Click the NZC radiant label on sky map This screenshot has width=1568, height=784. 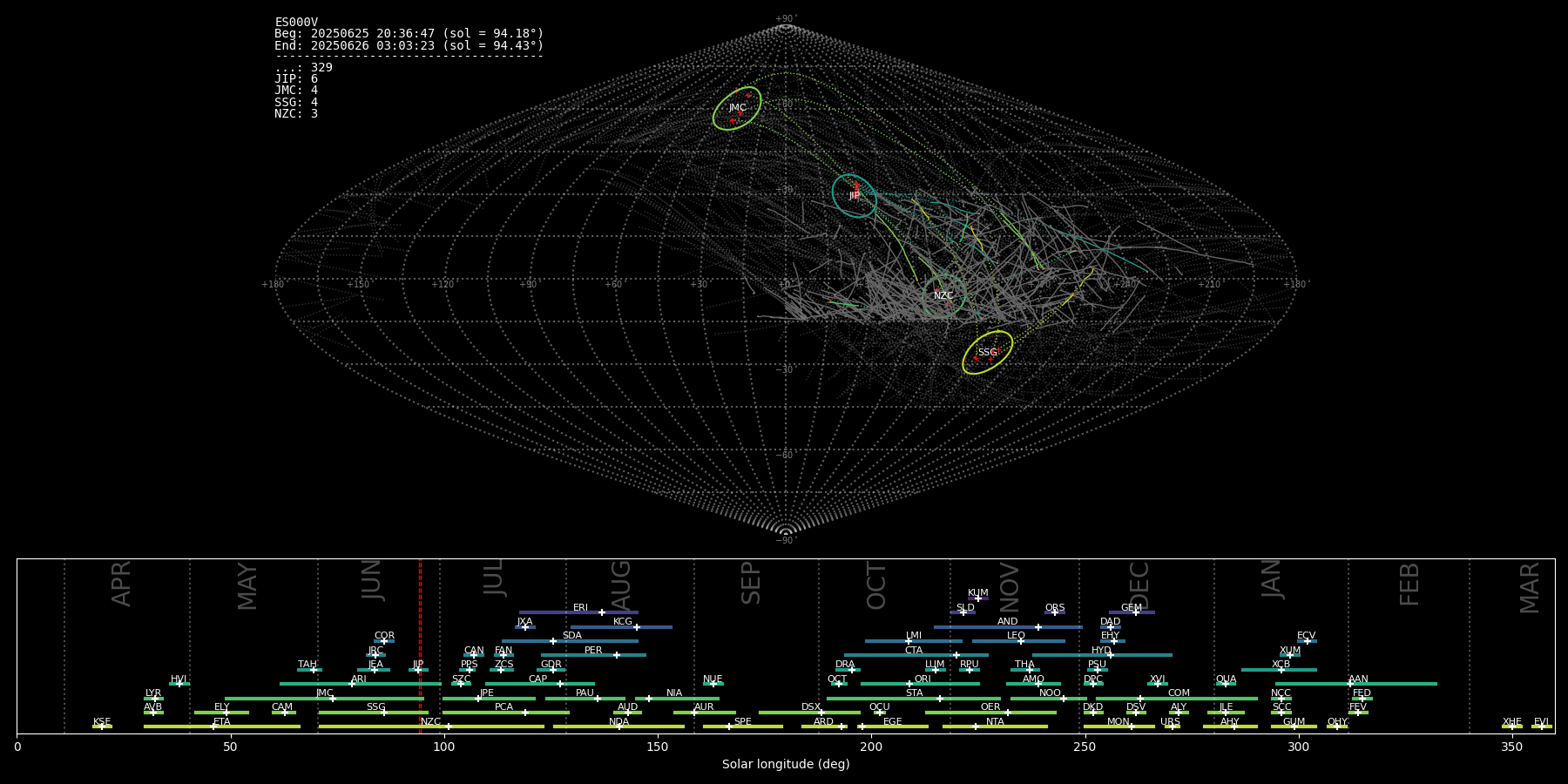point(943,296)
